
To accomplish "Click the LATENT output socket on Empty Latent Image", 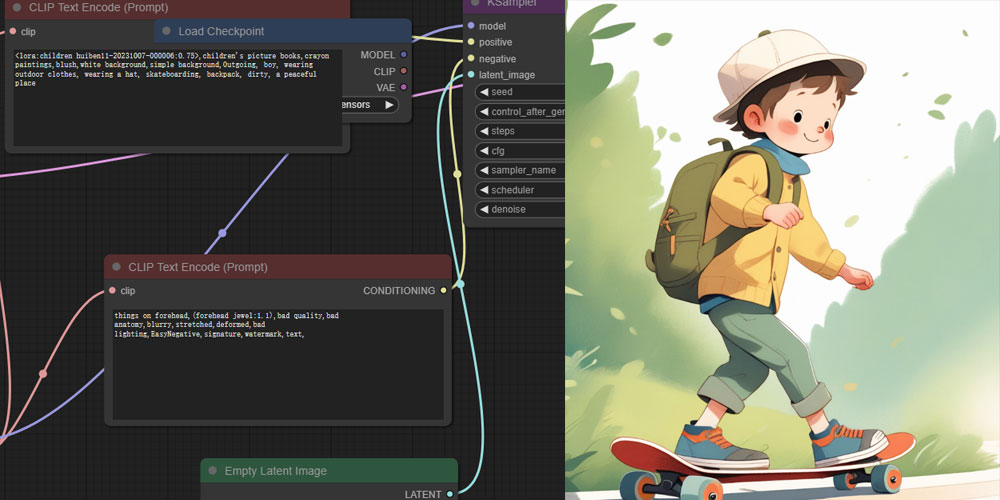I will pos(450,494).
